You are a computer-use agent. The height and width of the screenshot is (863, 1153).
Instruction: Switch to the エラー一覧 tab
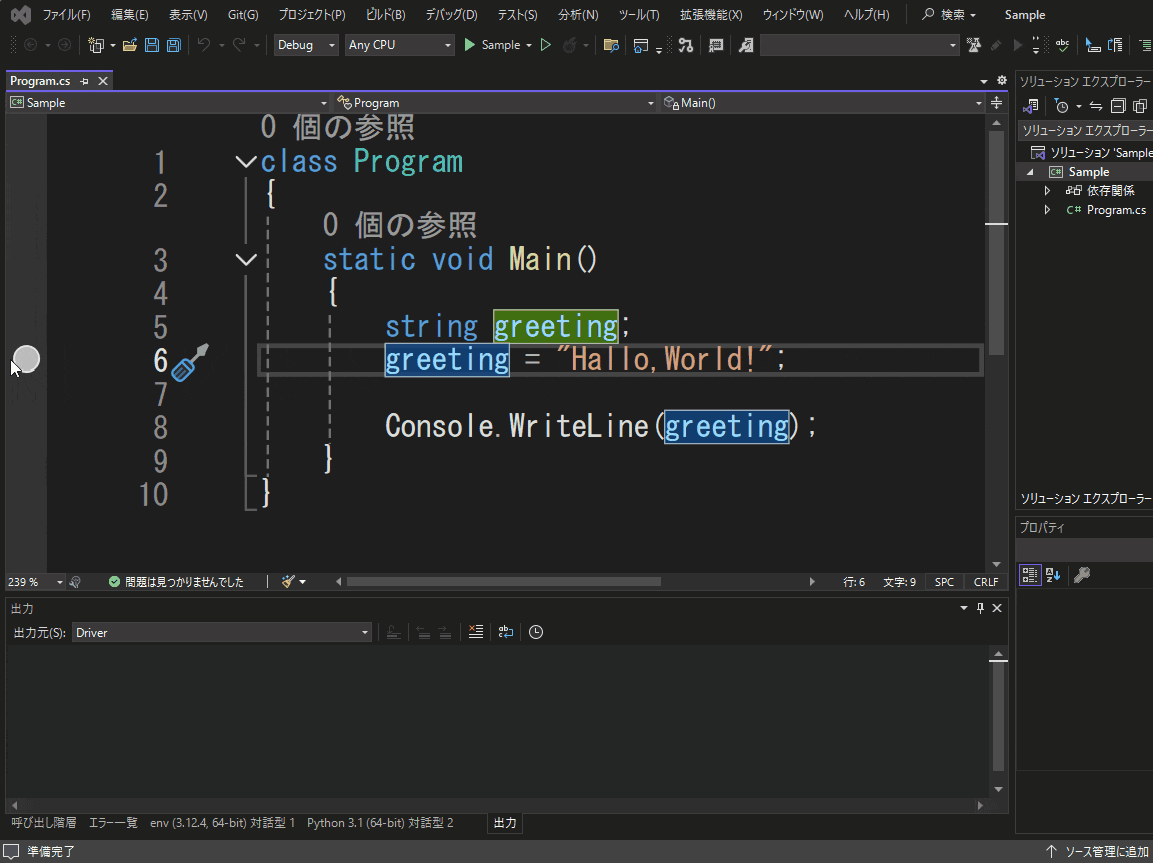[x=112, y=823]
